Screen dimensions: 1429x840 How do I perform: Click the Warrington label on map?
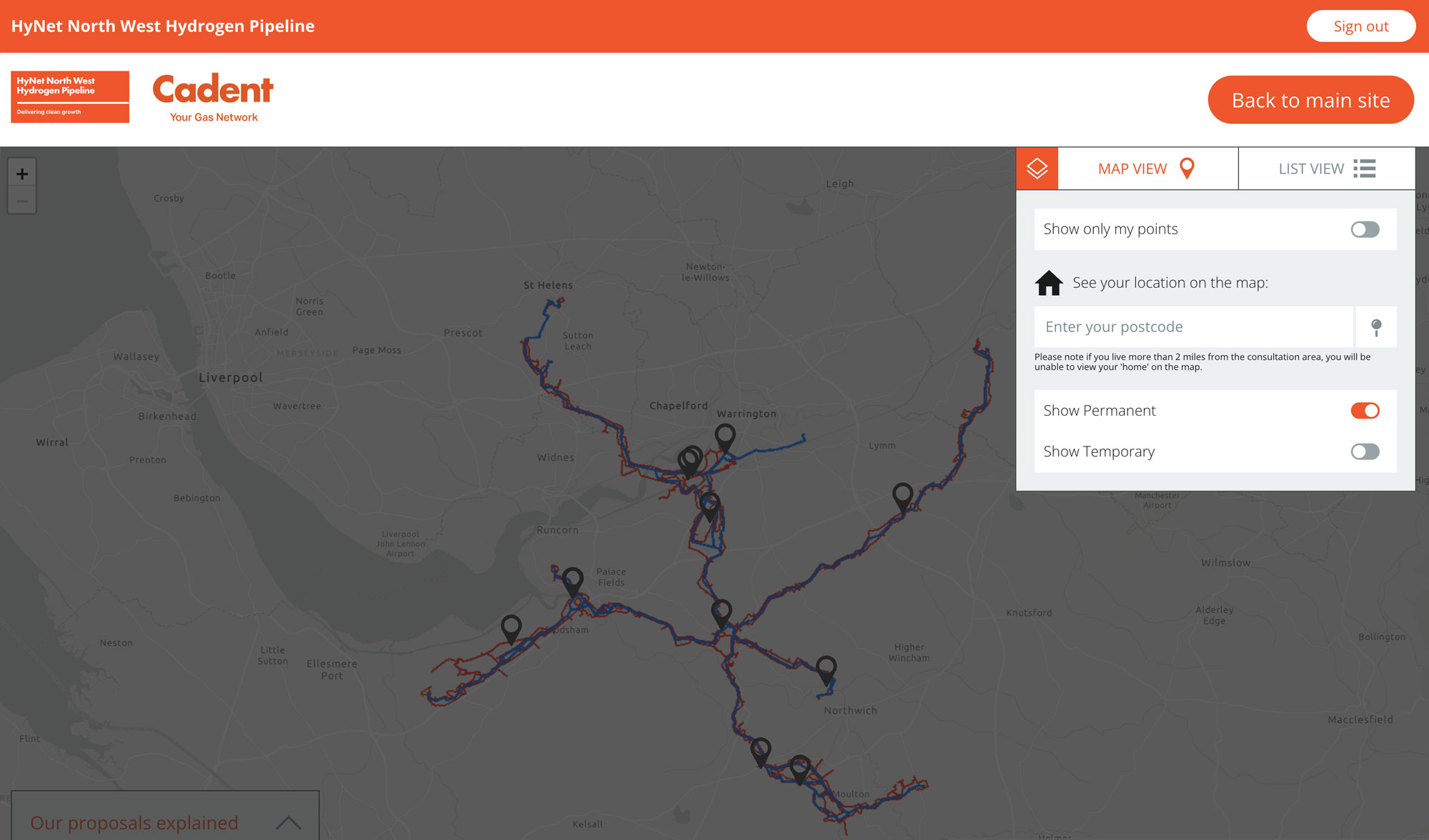[747, 414]
